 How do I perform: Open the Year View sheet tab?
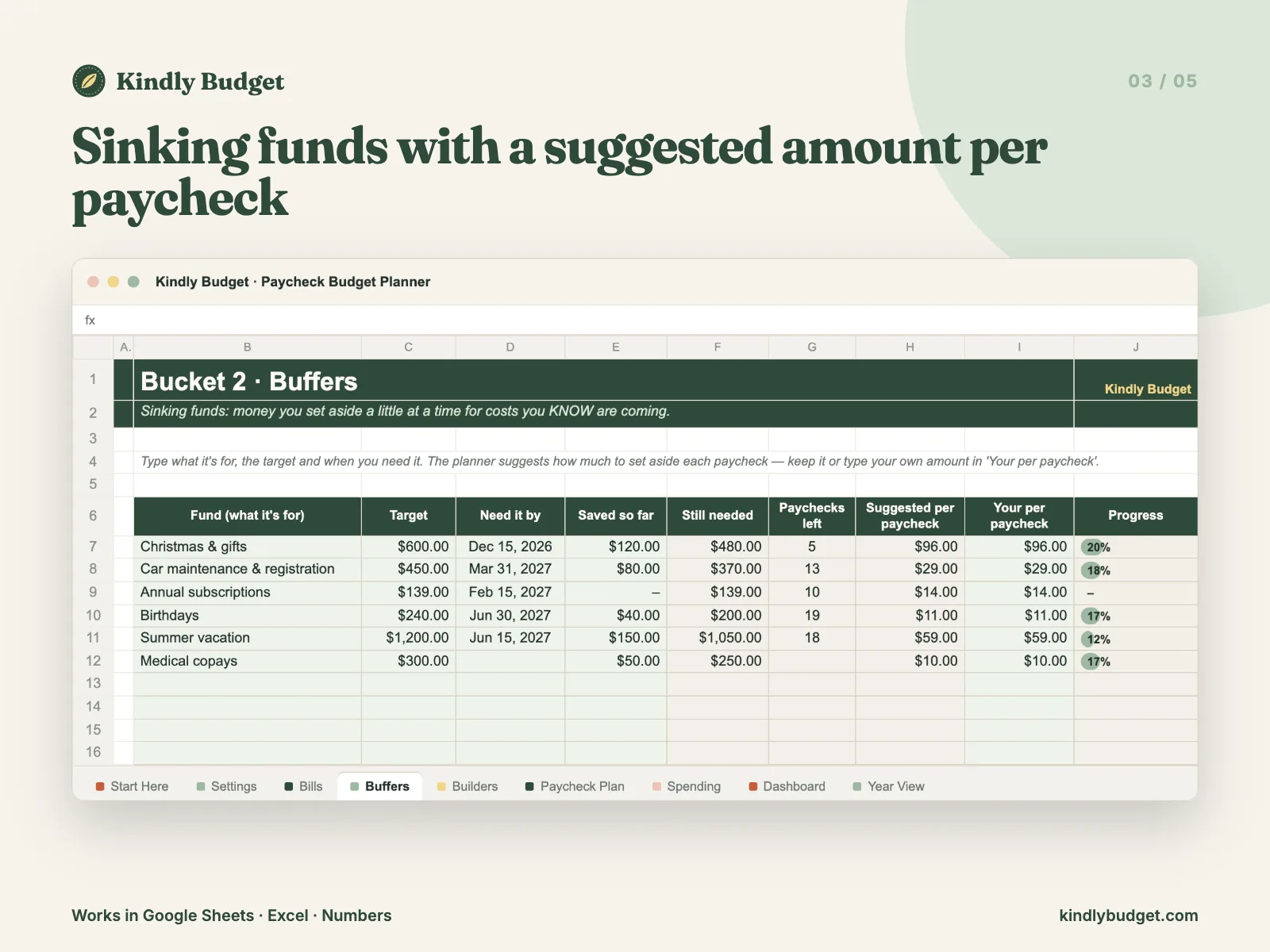888,786
